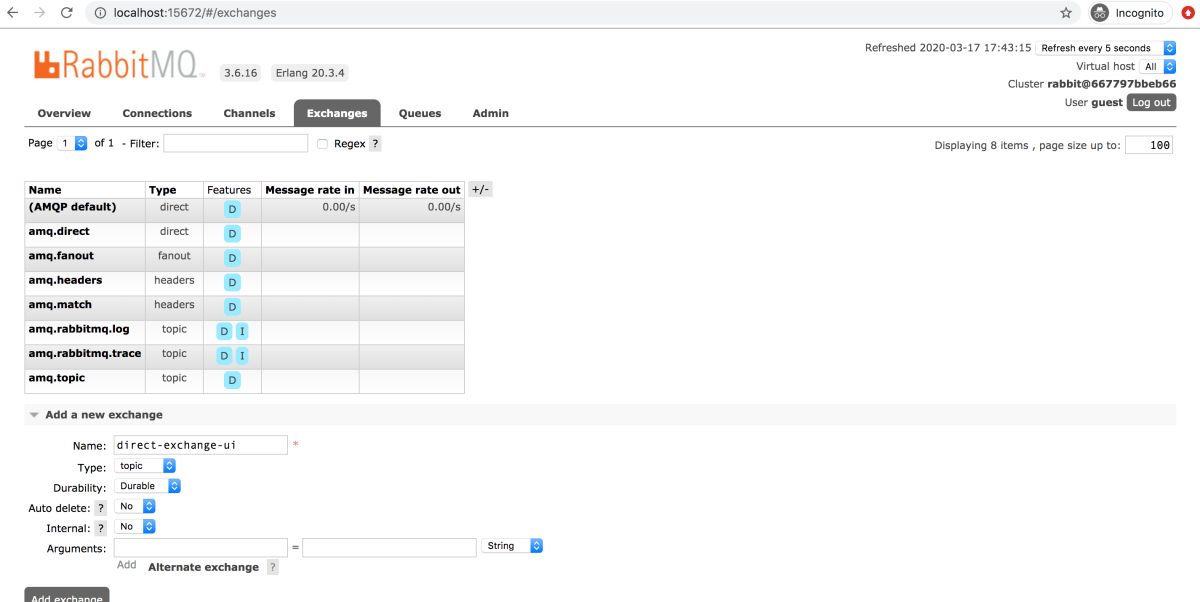Open the exchange Type dropdown

click(145, 465)
